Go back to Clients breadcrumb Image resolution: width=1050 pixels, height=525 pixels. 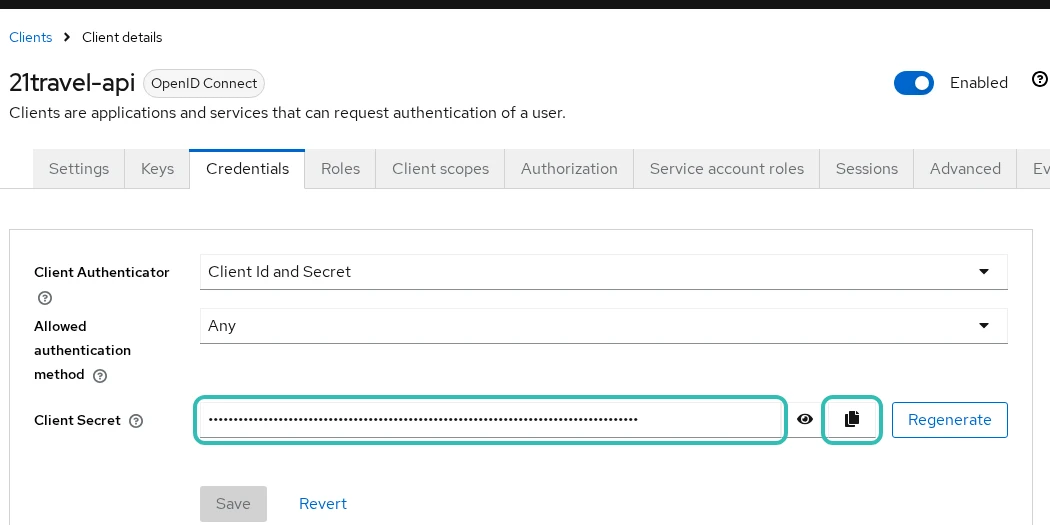(x=31, y=38)
